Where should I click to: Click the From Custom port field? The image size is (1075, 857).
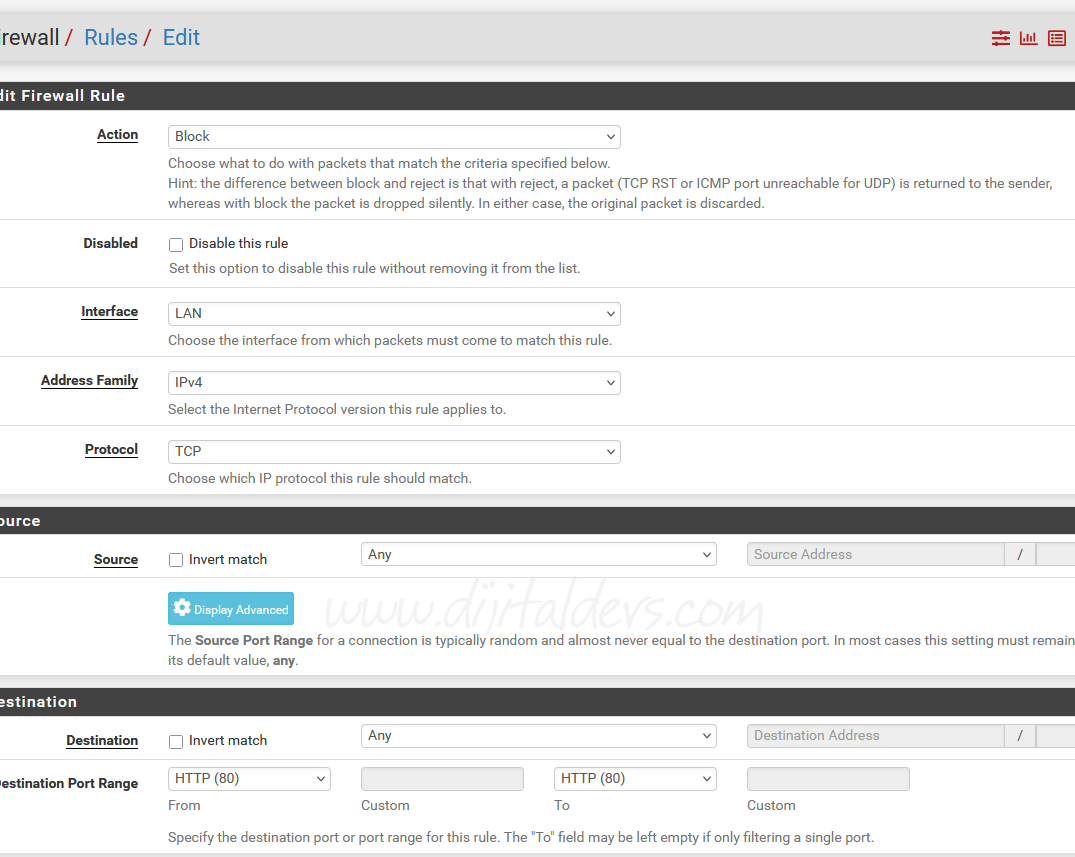point(442,779)
